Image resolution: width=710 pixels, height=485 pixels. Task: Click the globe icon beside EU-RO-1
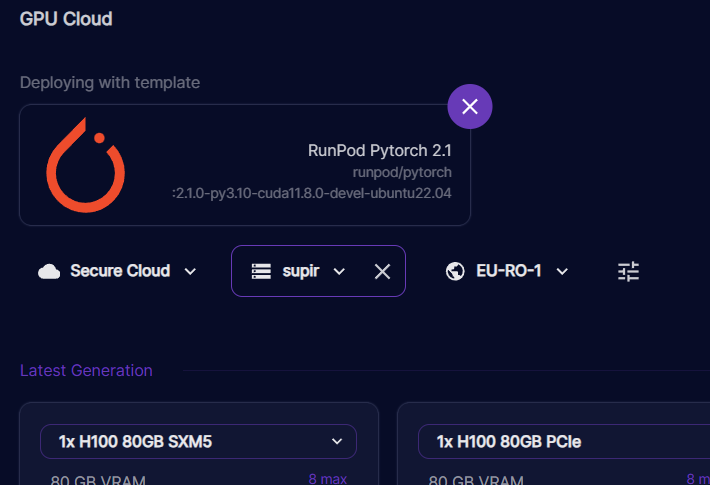point(455,271)
